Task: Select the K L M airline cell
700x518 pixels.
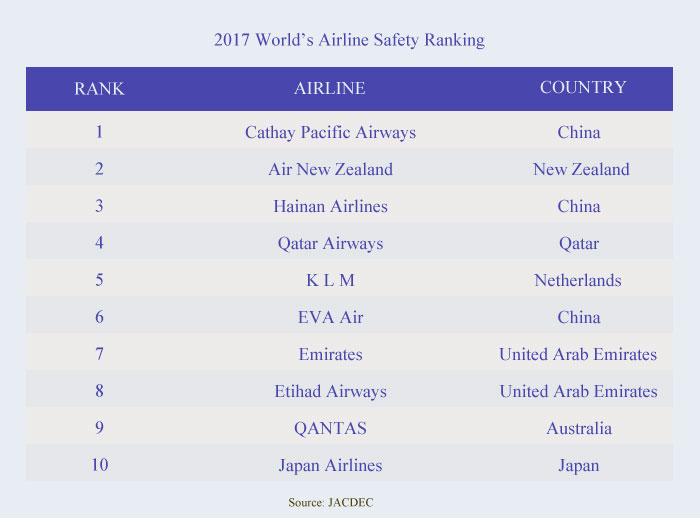Action: pyautogui.click(x=330, y=280)
